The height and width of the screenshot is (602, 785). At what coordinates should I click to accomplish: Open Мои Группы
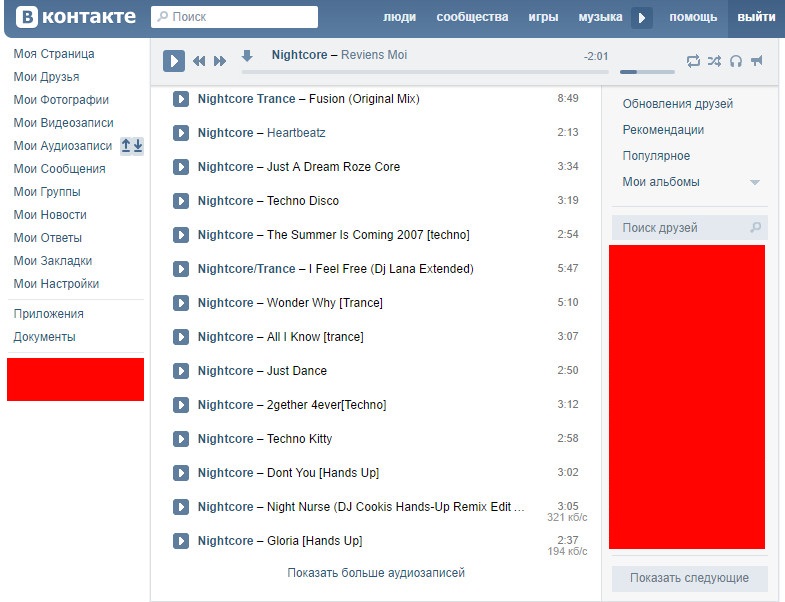coord(47,192)
